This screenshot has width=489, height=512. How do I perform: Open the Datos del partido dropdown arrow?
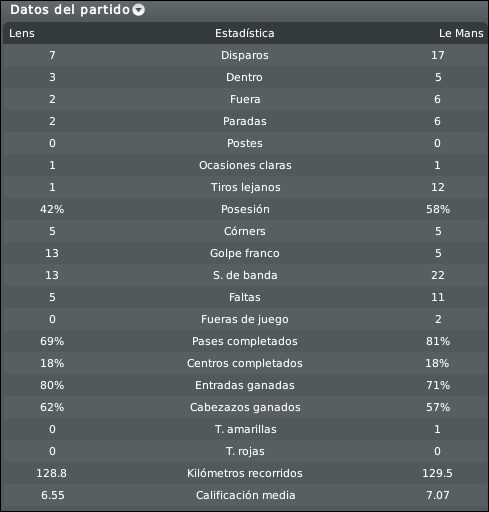(x=138, y=10)
